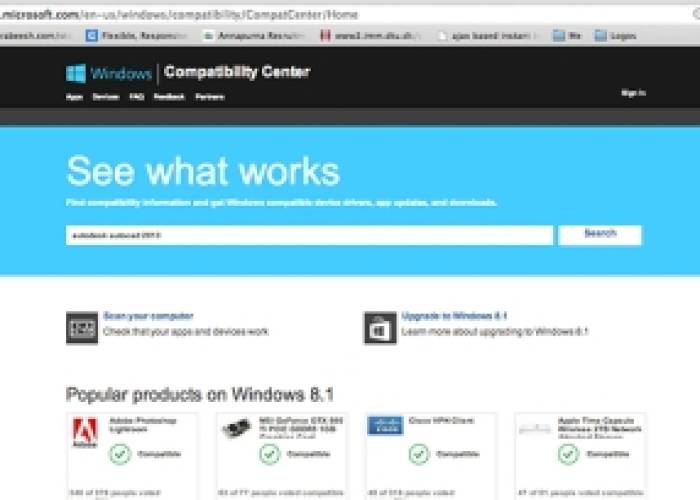
Task: Open the Partners page
Action: click(x=210, y=97)
